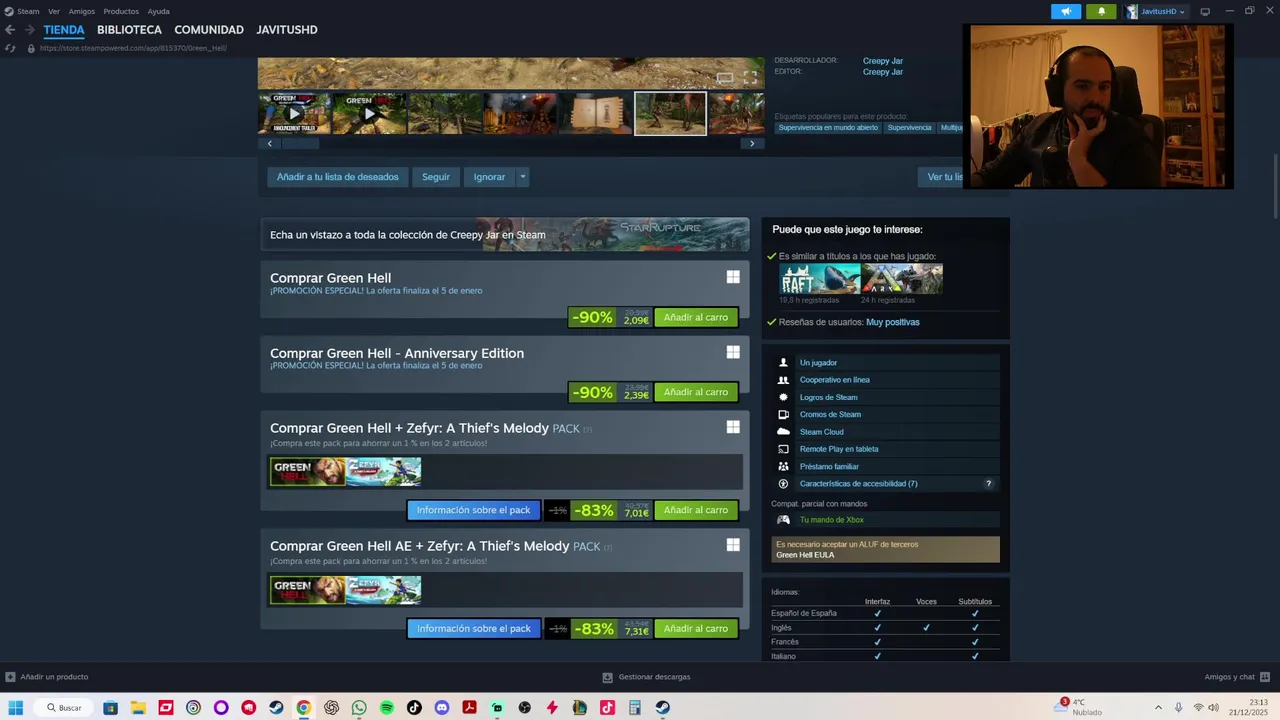
Task: Open Google Chrome from the taskbar
Action: (x=303, y=708)
